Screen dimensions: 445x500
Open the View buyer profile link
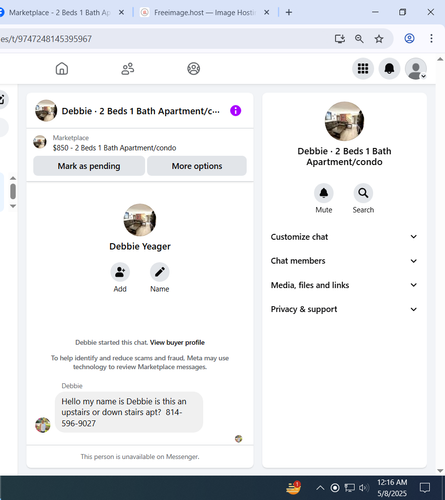177,342
